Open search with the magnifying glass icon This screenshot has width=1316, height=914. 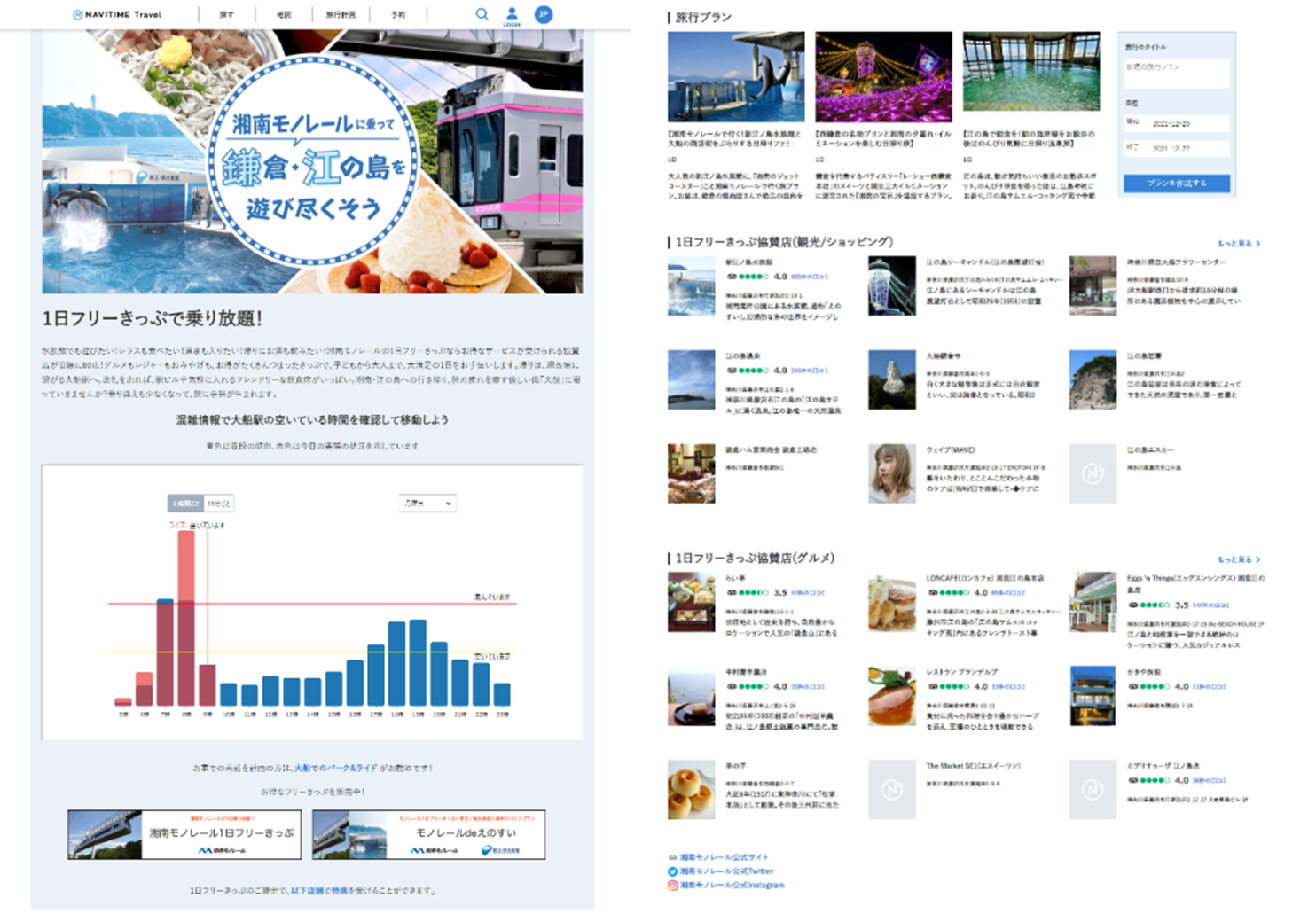pos(482,14)
